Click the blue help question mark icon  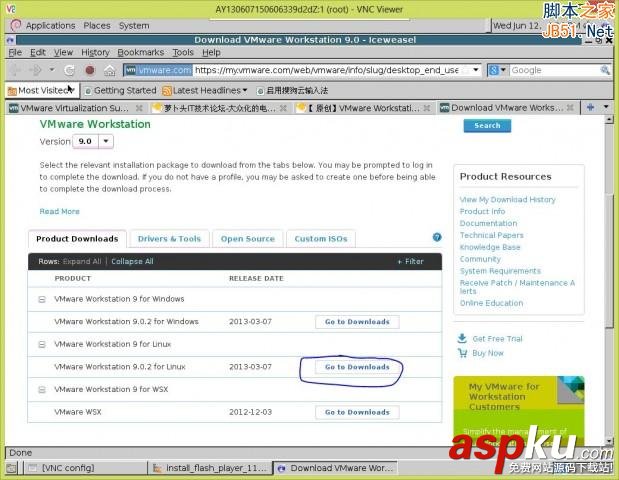click(x=437, y=237)
